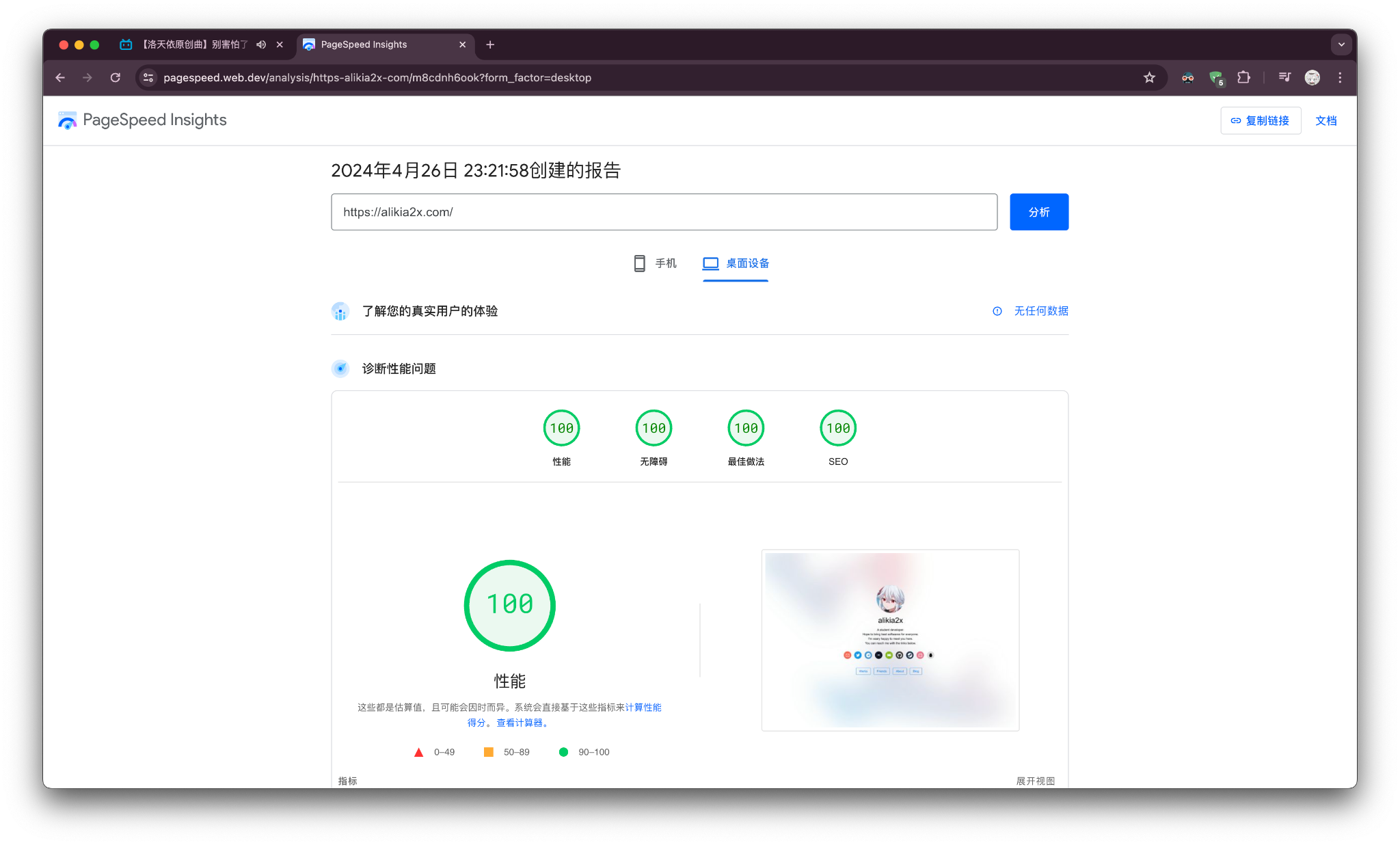
Task: Switch to 桌面设备 analysis mode
Action: [x=735, y=263]
